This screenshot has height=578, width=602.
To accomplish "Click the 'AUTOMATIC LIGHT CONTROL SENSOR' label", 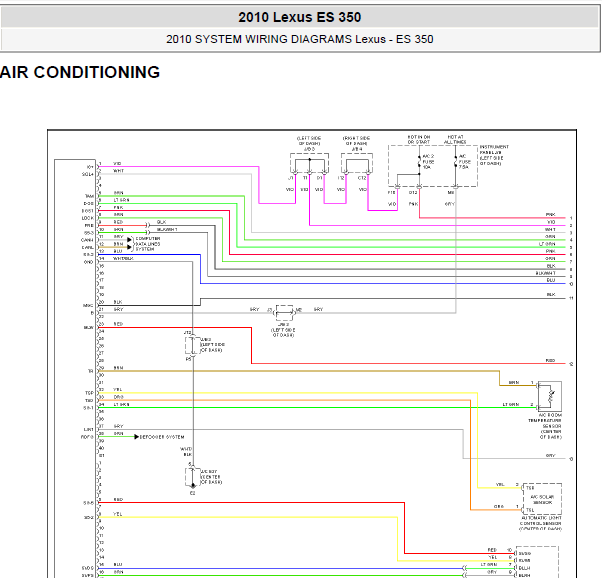I will click(541, 523).
